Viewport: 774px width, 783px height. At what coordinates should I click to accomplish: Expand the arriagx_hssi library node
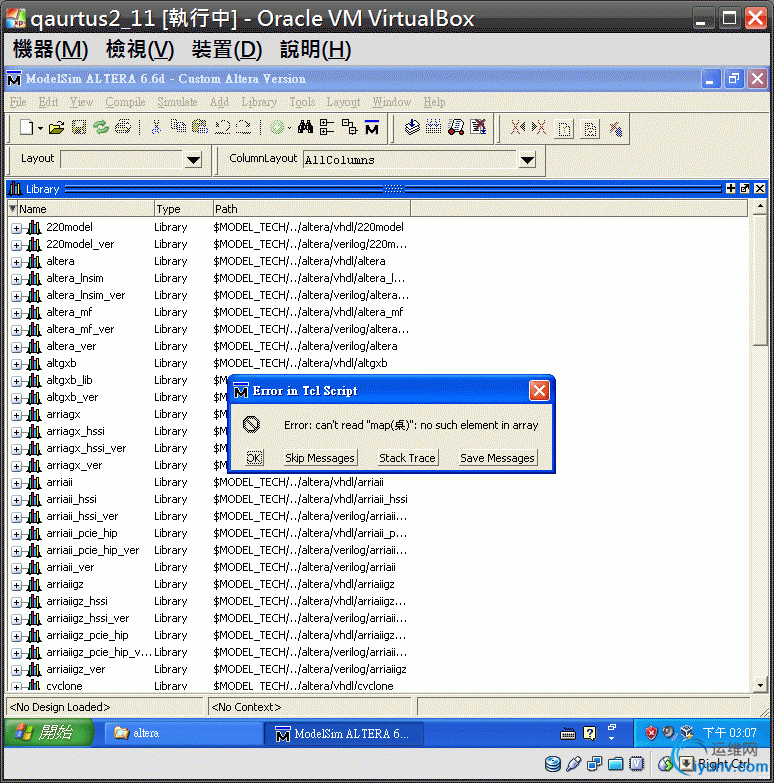16,432
